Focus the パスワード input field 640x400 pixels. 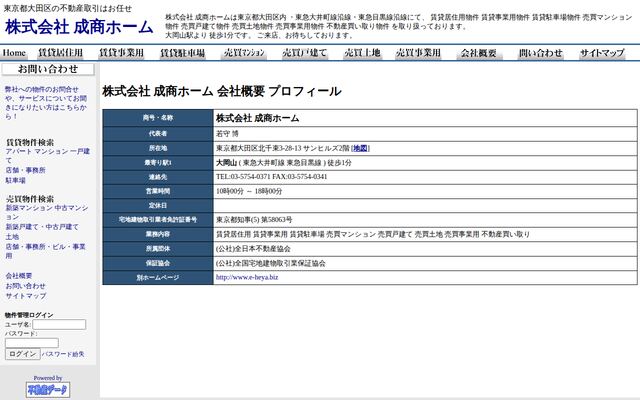(x=32, y=343)
